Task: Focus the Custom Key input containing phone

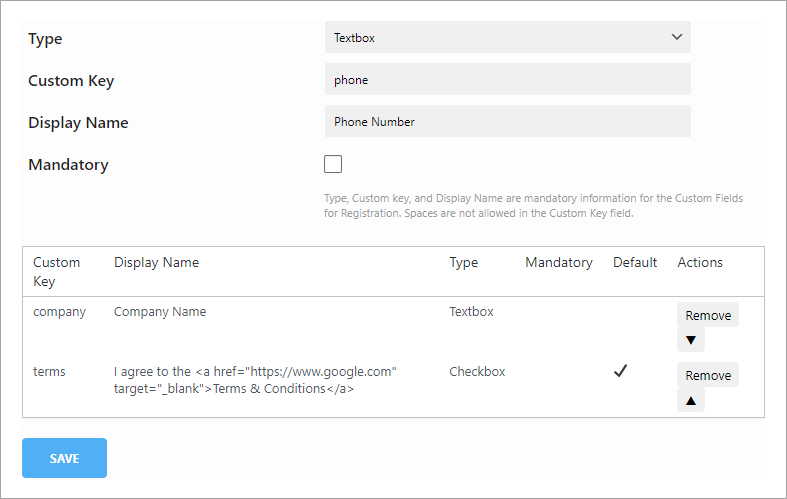Action: (507, 79)
